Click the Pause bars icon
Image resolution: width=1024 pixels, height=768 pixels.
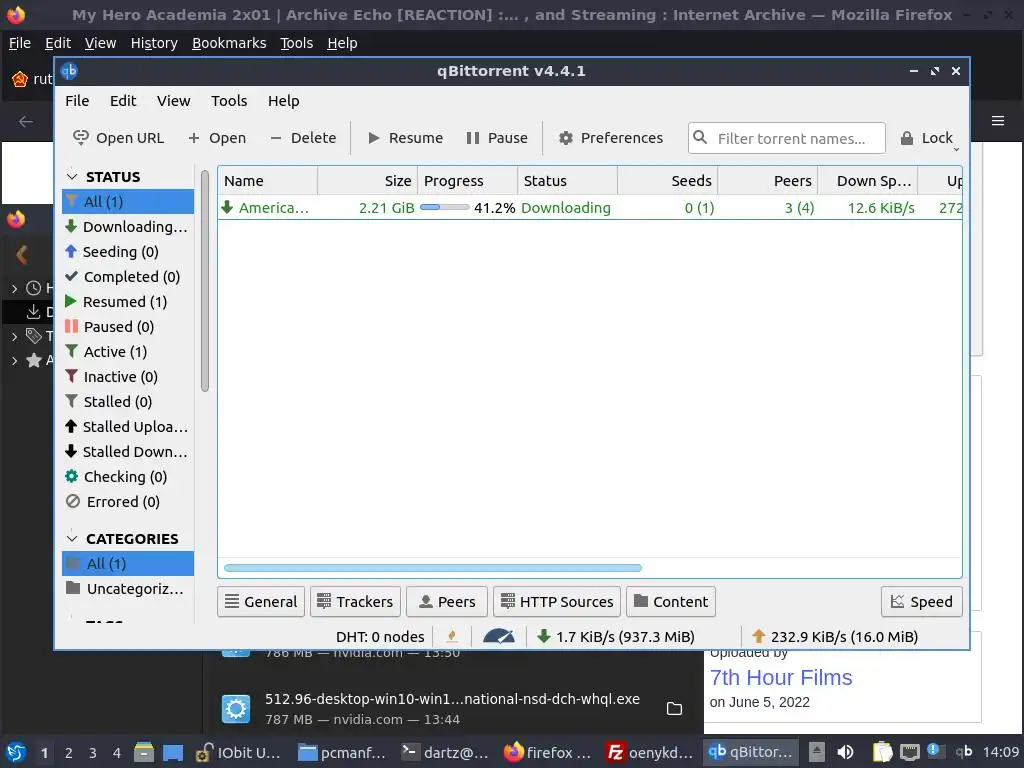tap(473, 138)
